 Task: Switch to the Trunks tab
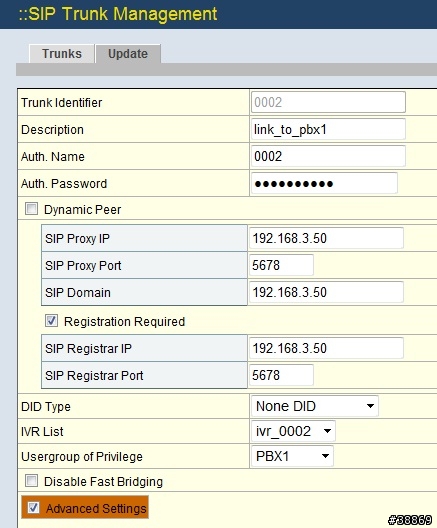point(62,54)
